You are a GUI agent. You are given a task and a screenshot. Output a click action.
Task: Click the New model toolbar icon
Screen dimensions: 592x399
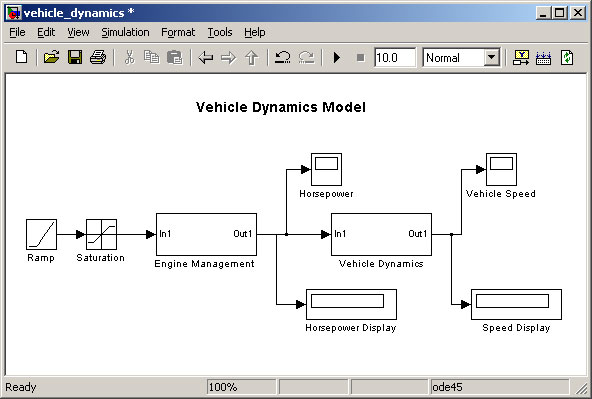tap(22, 57)
